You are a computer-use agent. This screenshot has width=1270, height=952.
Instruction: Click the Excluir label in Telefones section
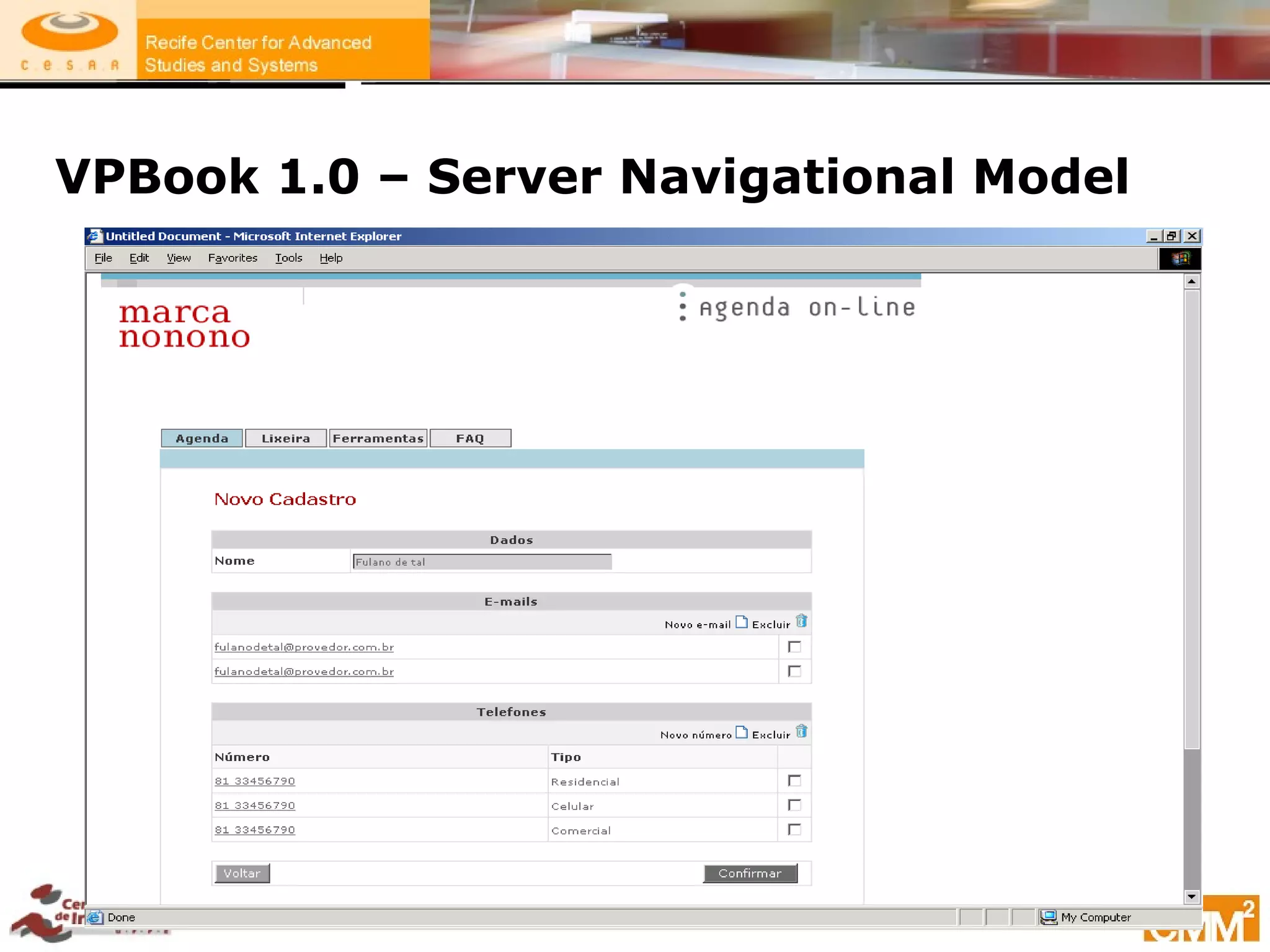click(771, 735)
